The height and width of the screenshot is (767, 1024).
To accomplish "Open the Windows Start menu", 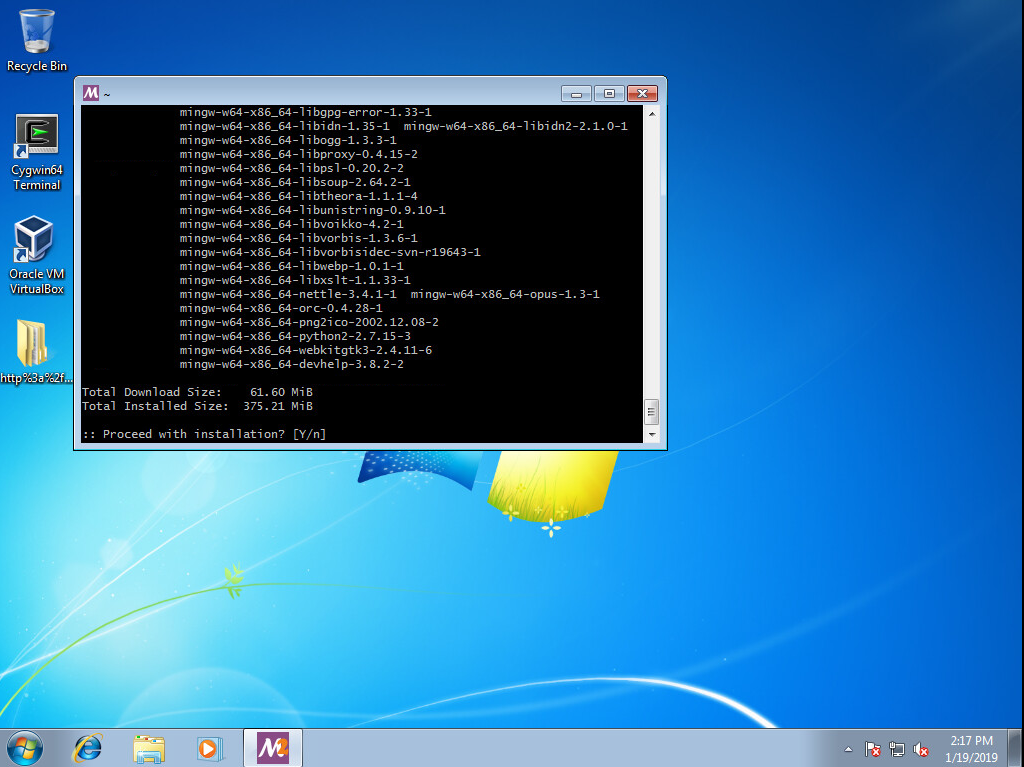I will 25,747.
